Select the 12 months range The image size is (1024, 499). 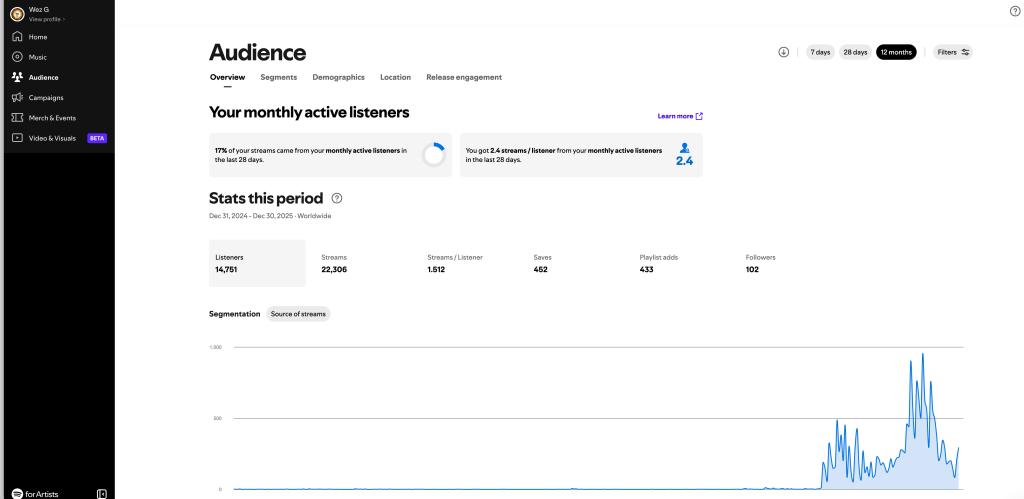click(x=896, y=52)
